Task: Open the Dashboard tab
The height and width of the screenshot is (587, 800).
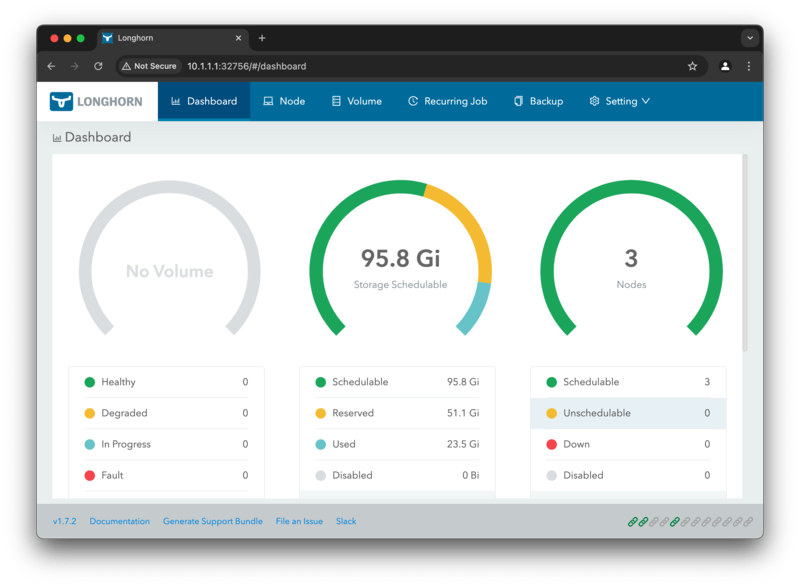Action: pos(204,101)
